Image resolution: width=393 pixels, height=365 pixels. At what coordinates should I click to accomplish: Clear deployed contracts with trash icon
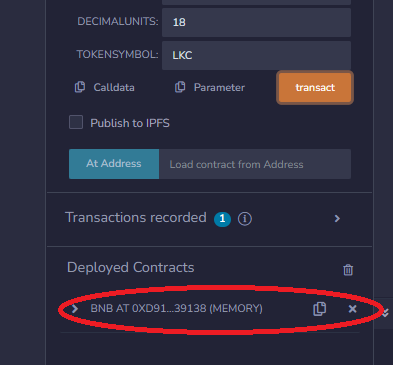(348, 269)
